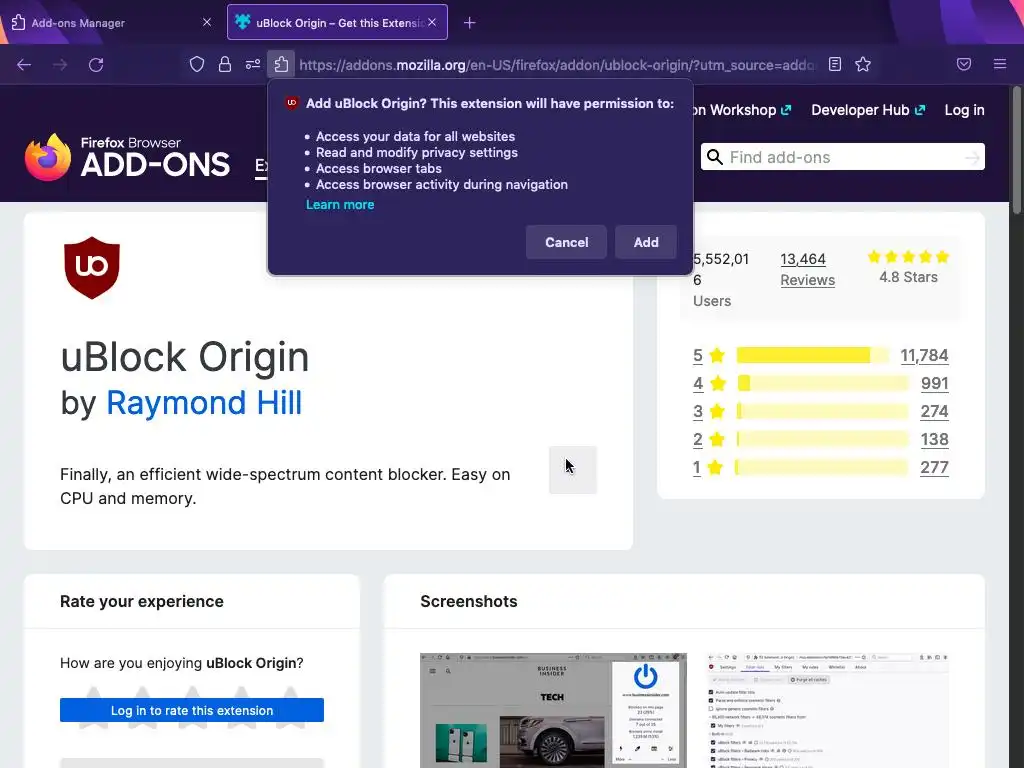Toggle reader view icon
This screenshot has width=1024, height=768.
[835, 64]
